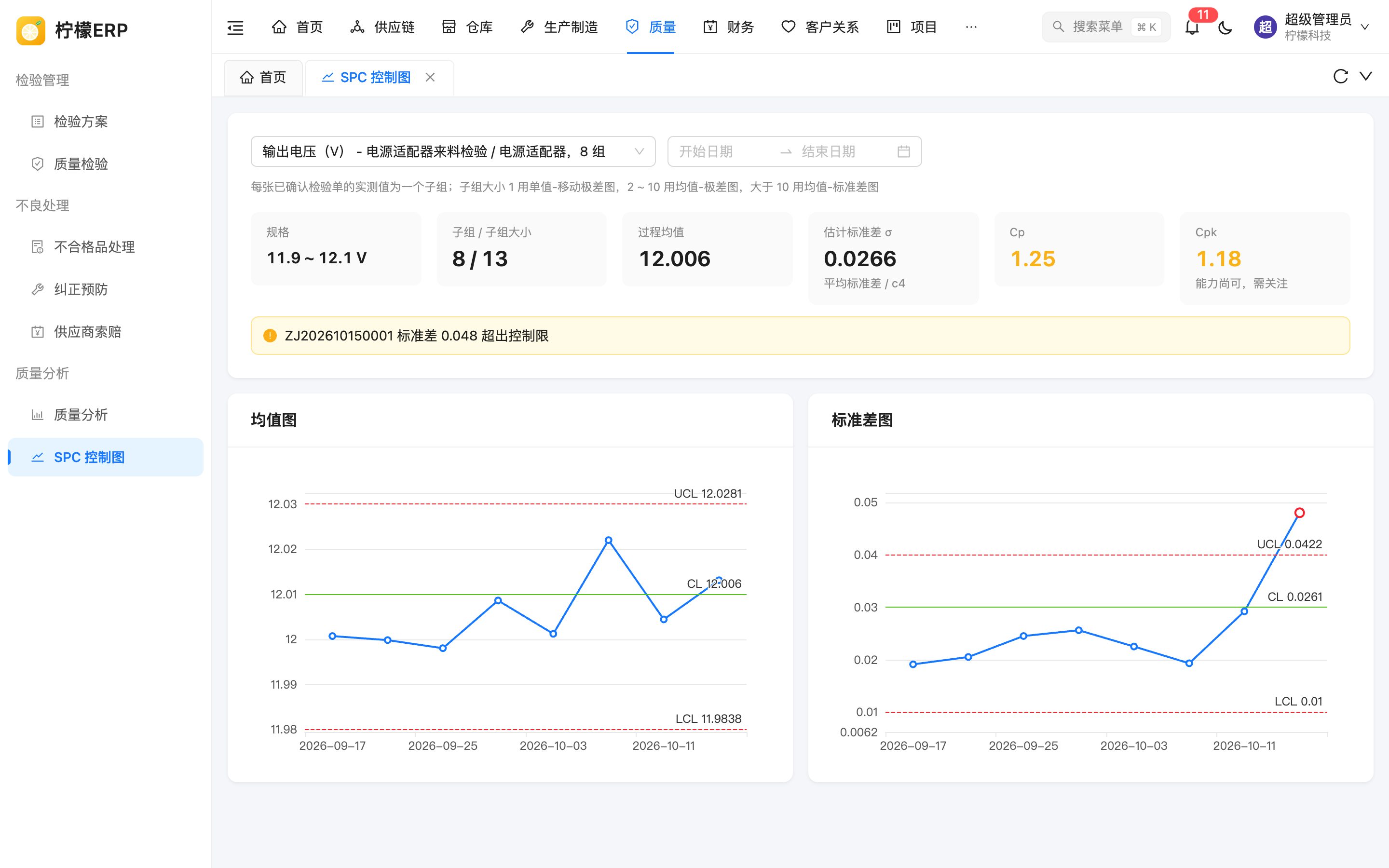The image size is (1389, 868).
Task: Click the warning alert ZJ202610150001 标准差 0.048
Action: [800, 336]
